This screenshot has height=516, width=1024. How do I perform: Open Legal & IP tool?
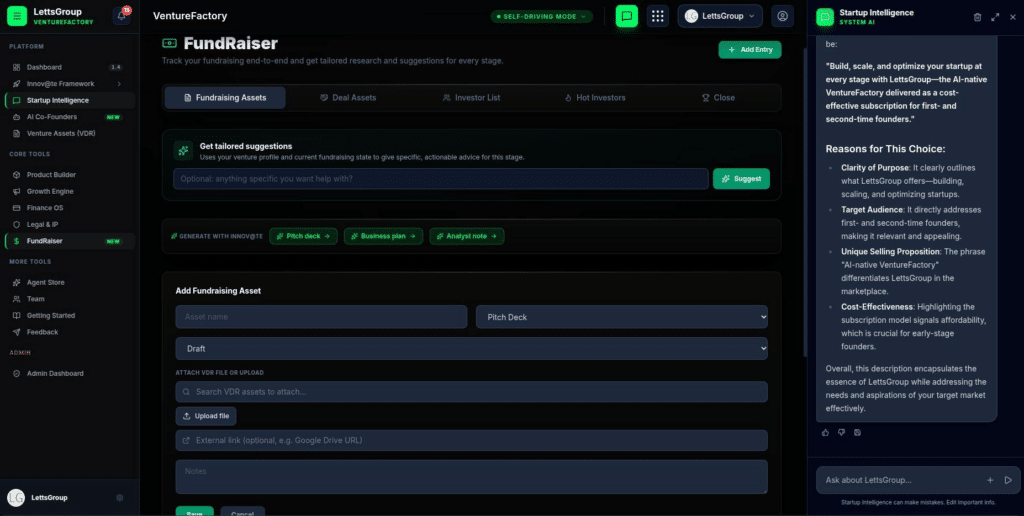tap(70, 225)
